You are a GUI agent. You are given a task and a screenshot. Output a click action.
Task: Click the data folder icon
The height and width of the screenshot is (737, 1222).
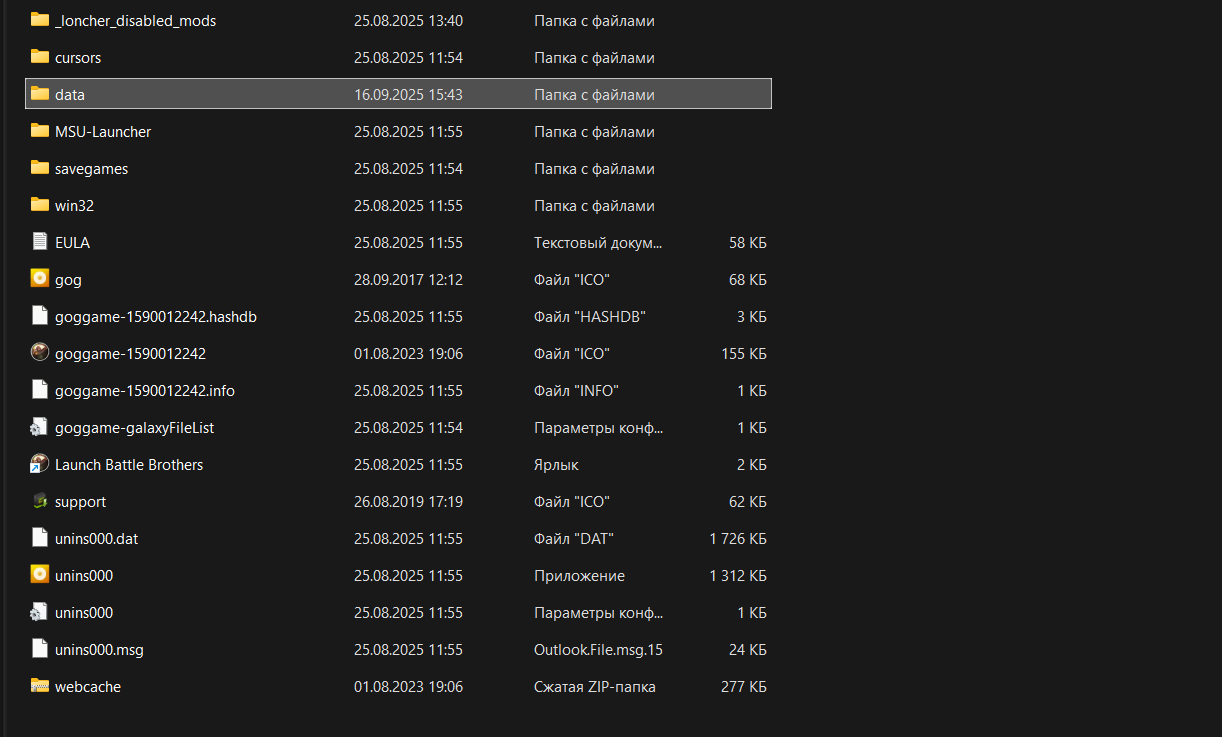point(40,94)
